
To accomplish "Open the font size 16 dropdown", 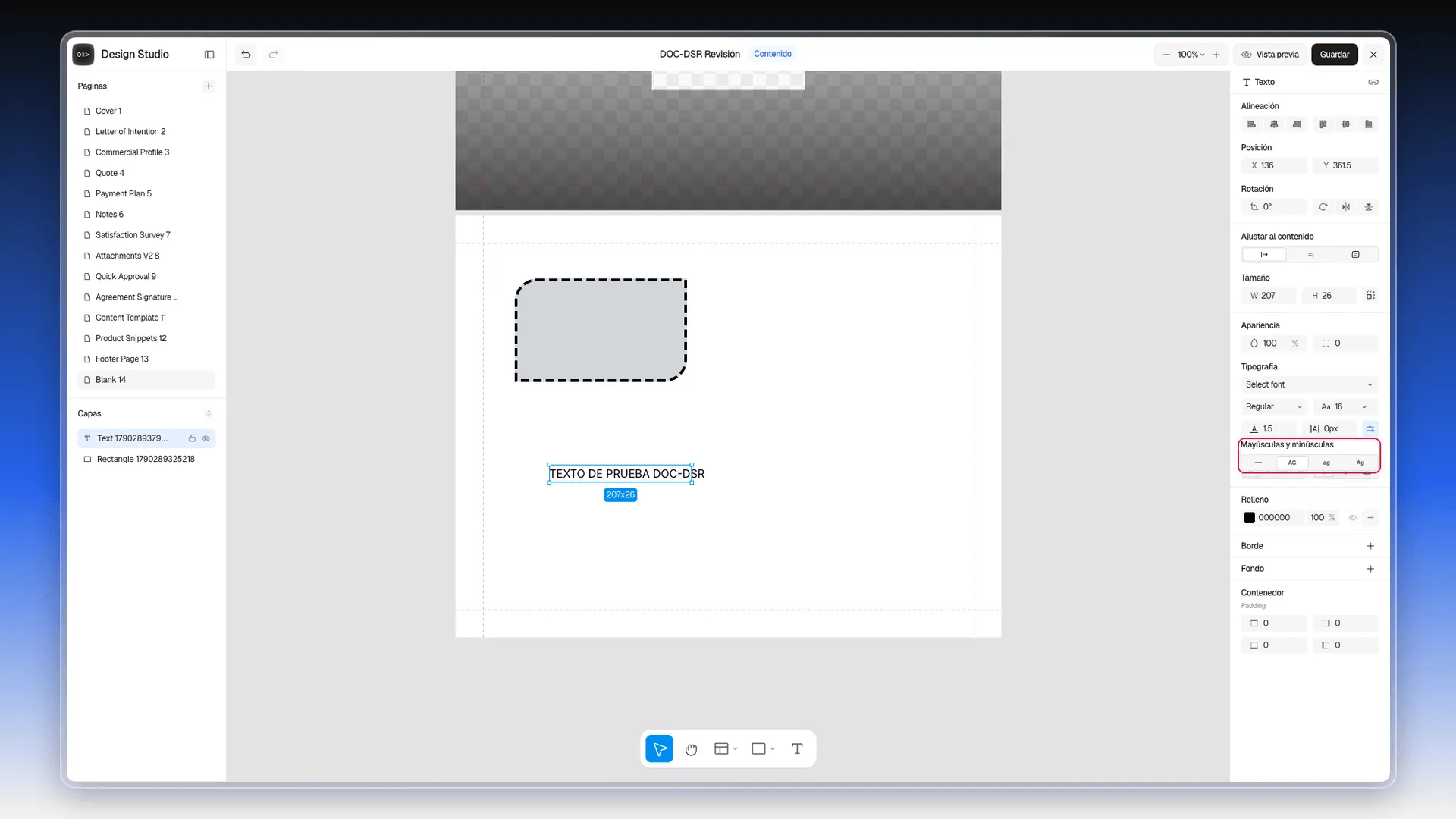I will point(1345,407).
